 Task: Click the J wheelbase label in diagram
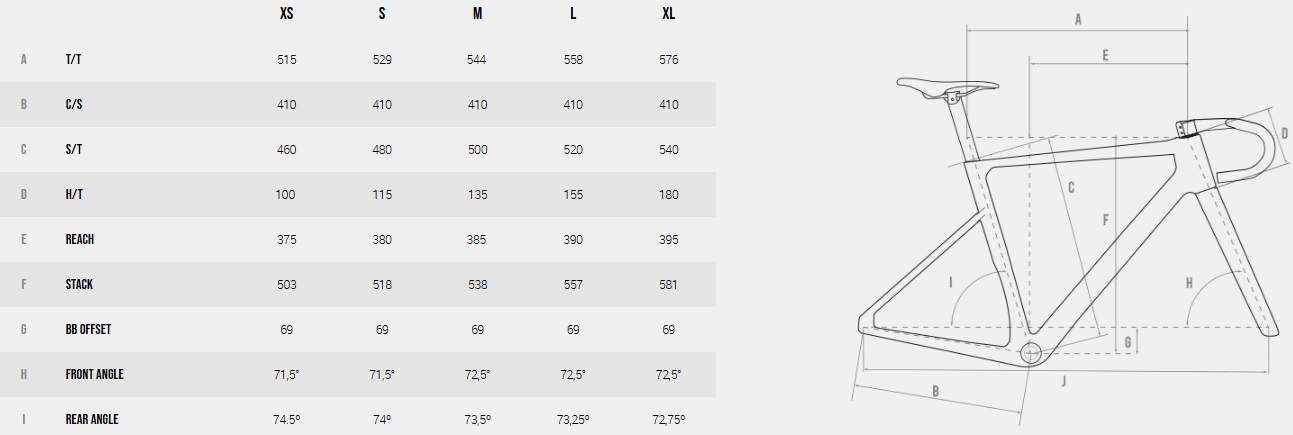tap(1064, 380)
